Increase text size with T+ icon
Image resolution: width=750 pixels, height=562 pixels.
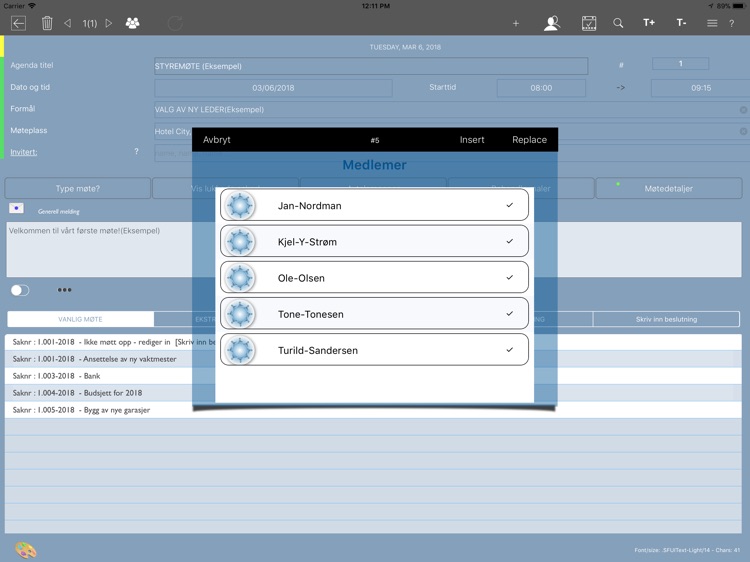tap(649, 22)
